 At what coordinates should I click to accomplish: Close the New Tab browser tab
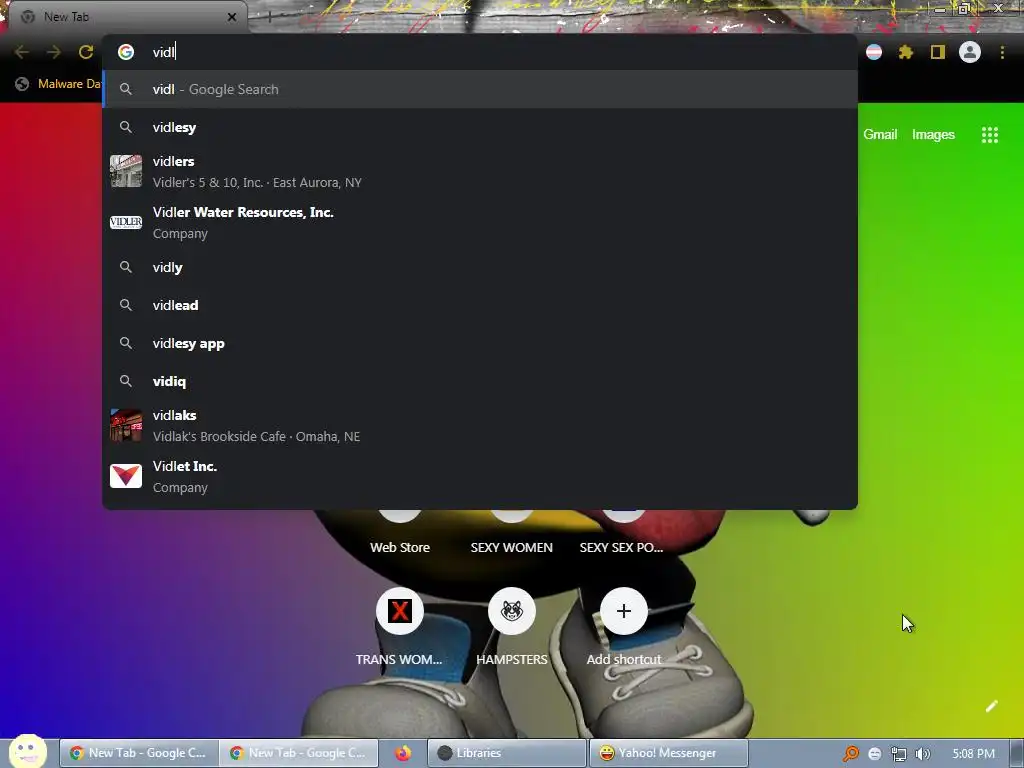pyautogui.click(x=232, y=17)
